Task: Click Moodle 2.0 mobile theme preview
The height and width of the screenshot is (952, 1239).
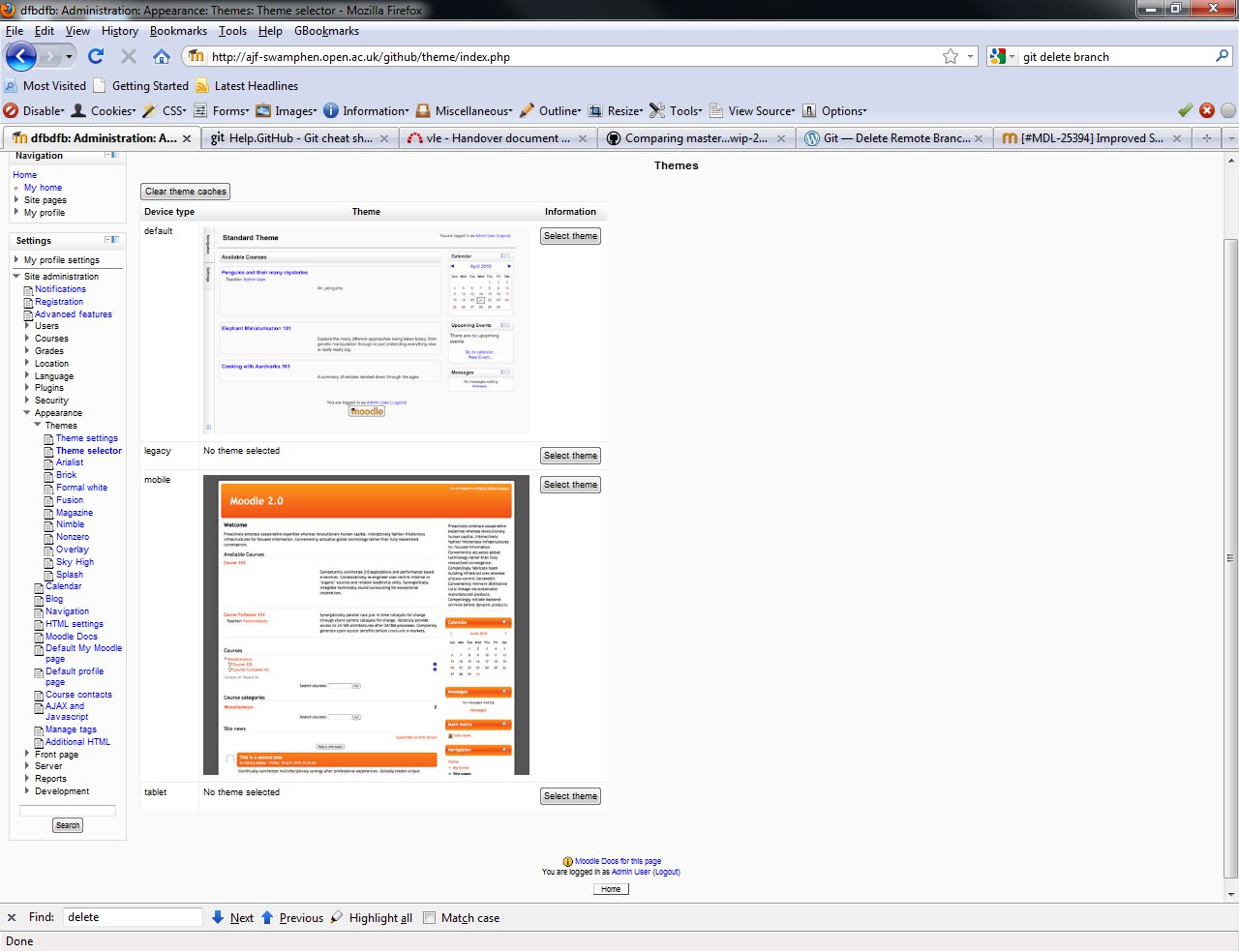Action: pyautogui.click(x=366, y=625)
